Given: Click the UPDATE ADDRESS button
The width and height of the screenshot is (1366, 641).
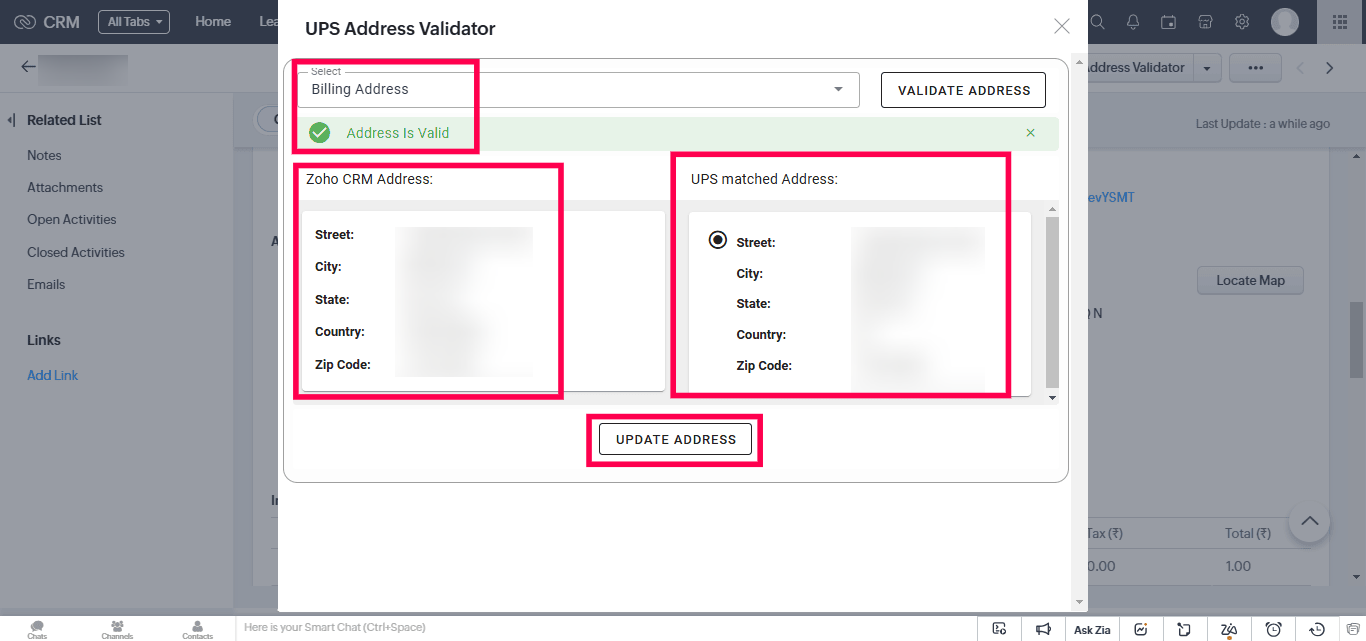Looking at the screenshot, I should coord(676,439).
